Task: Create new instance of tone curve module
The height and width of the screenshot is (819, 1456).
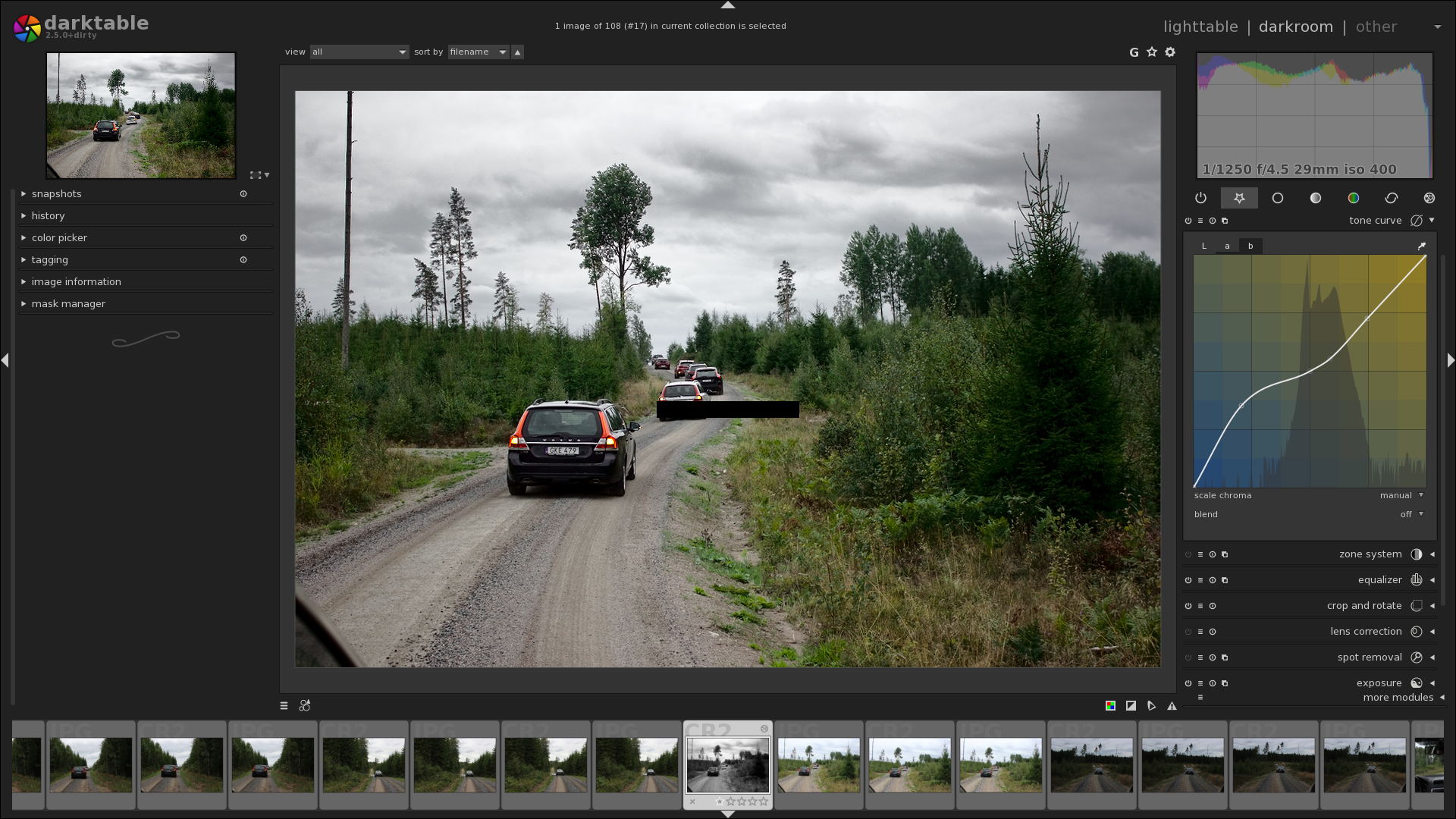Action: click(1225, 221)
